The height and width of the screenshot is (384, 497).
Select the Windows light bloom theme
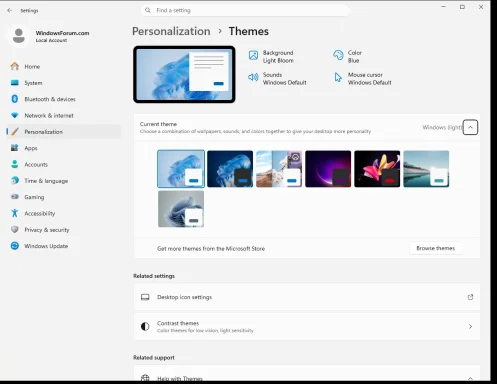tap(181, 169)
